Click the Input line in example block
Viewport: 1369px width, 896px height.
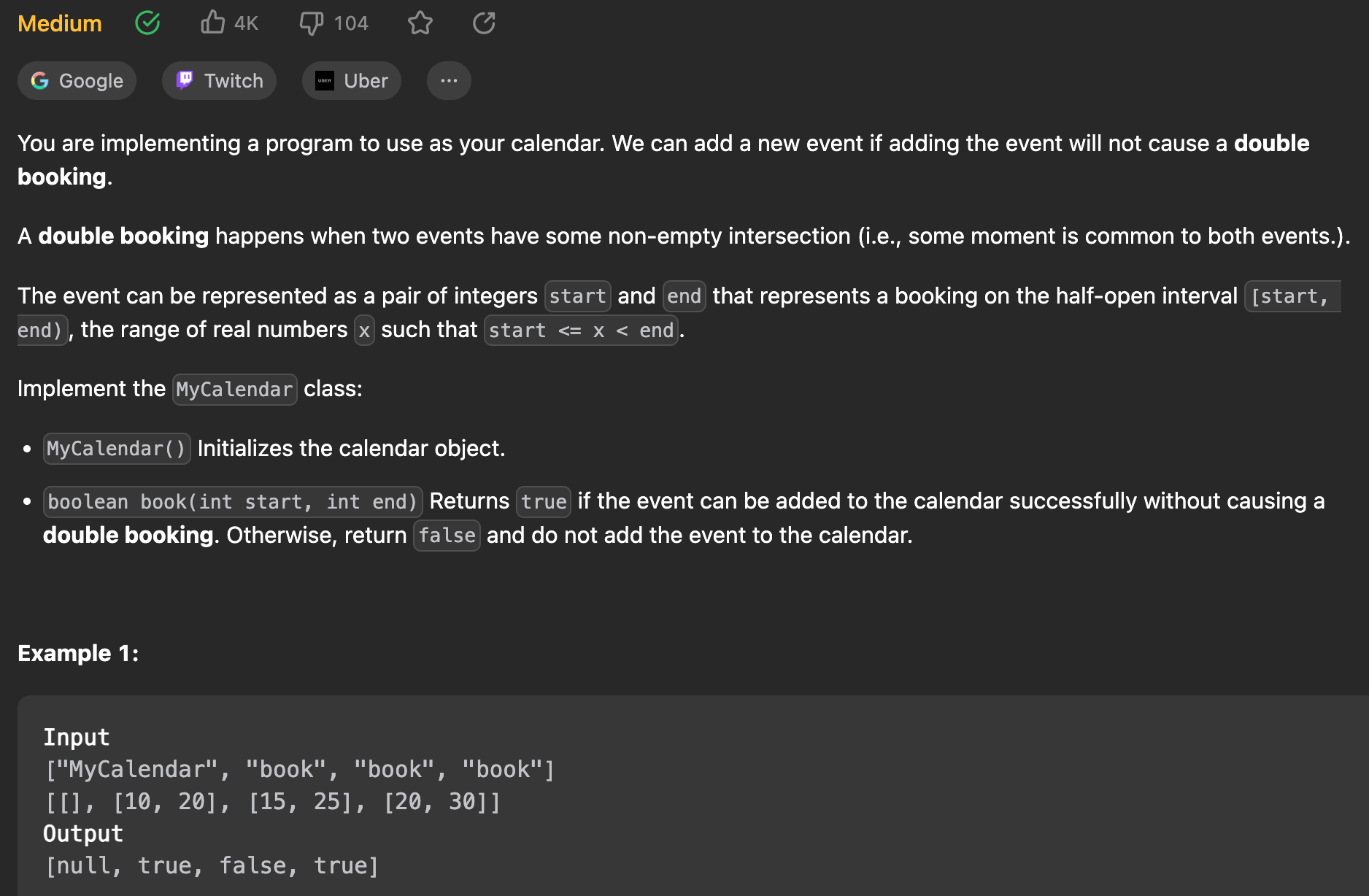coord(77,737)
